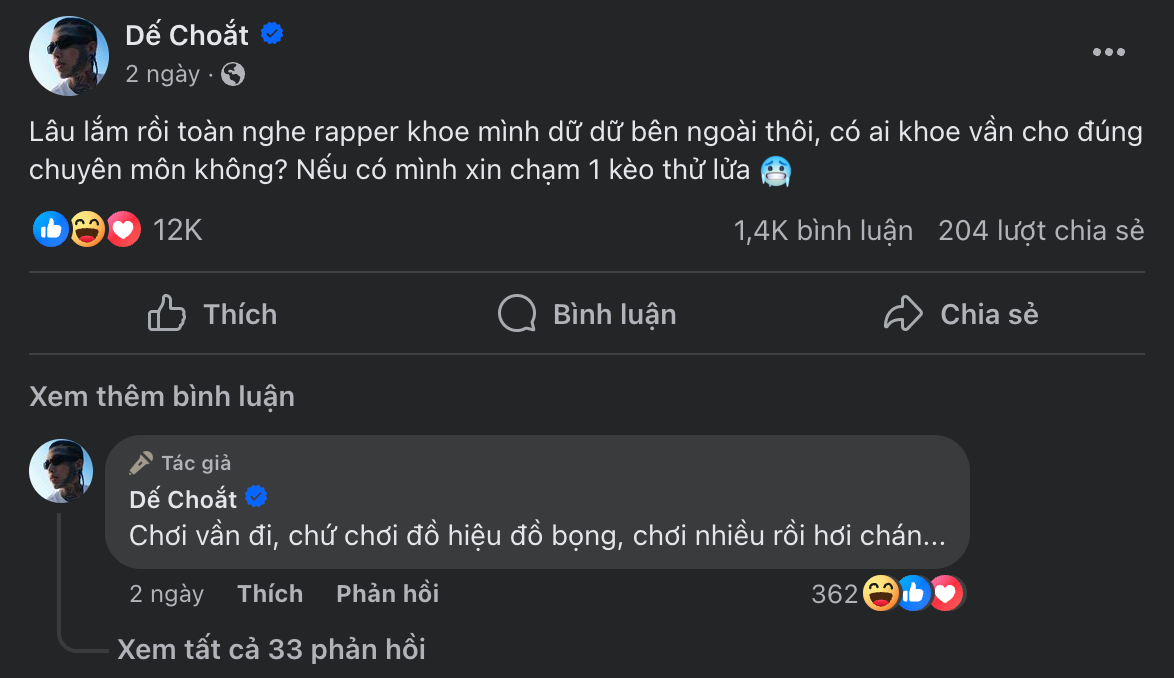Click the Like thumbs-up reaction icon under the post
This screenshot has height=678, width=1174.
click(50, 229)
